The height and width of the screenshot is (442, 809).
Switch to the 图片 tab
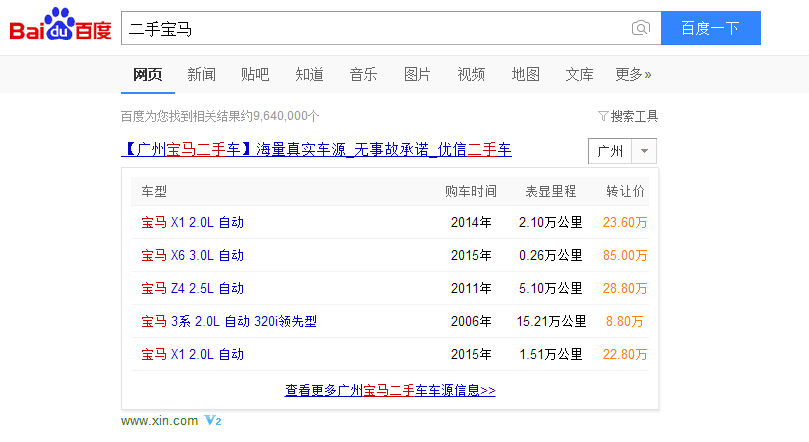[417, 74]
